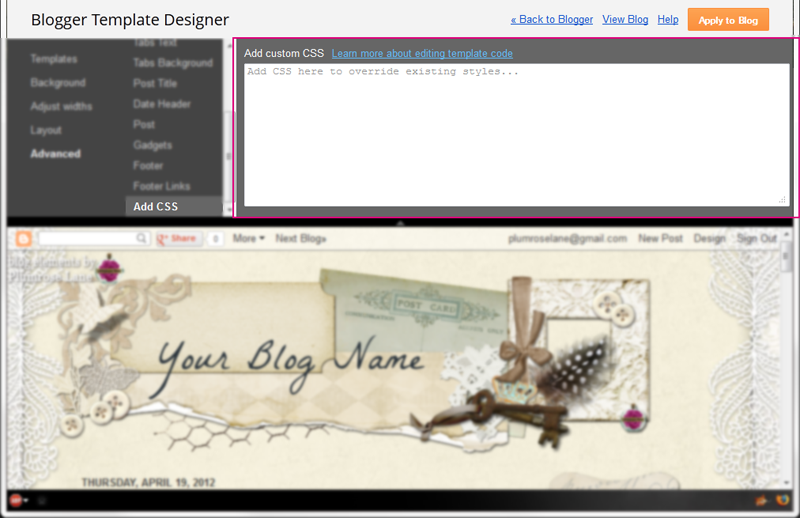
Task: Select the Post Title option
Action: 155,83
